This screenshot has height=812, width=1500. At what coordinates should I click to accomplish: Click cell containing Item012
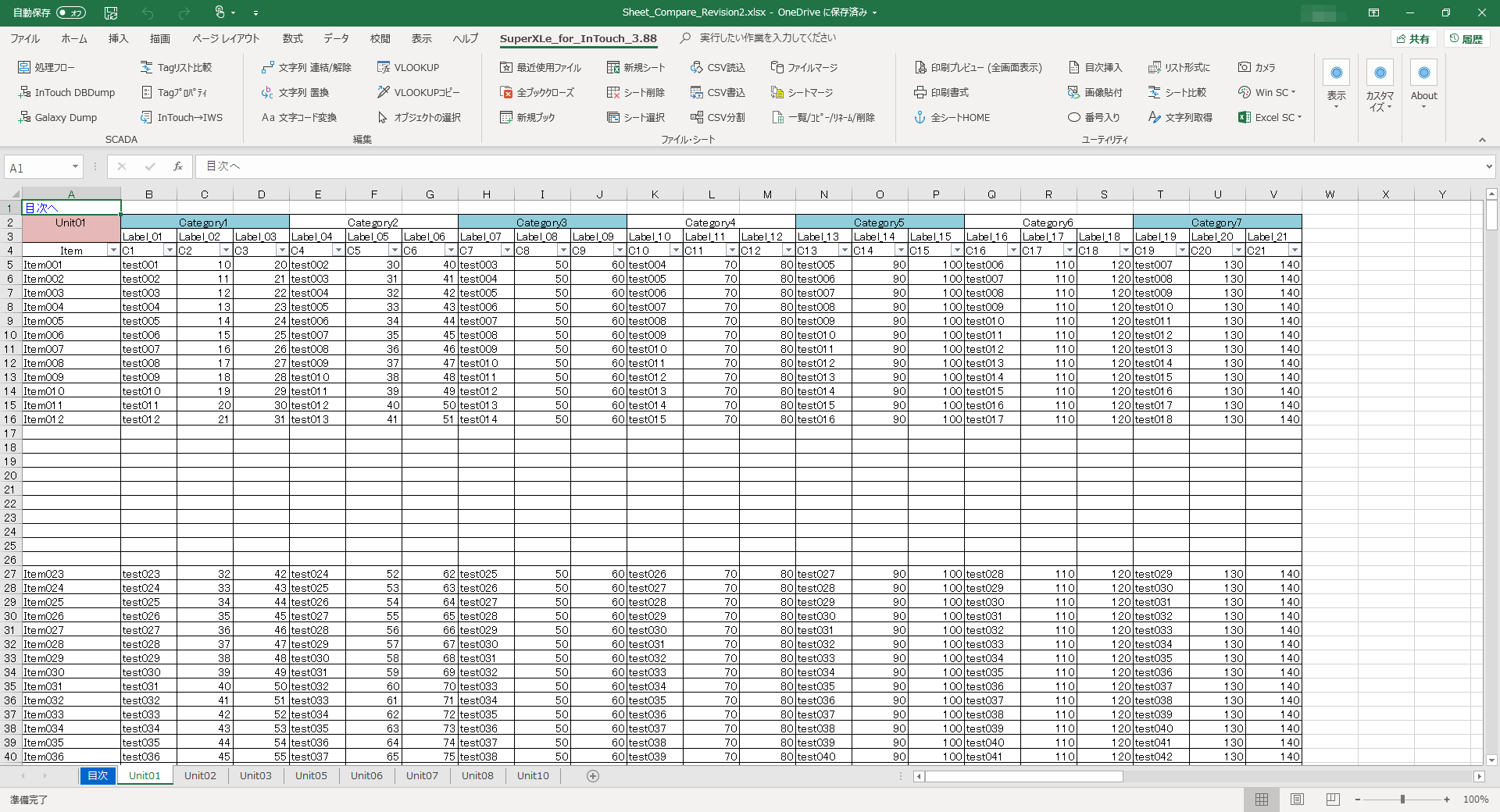(x=71, y=419)
